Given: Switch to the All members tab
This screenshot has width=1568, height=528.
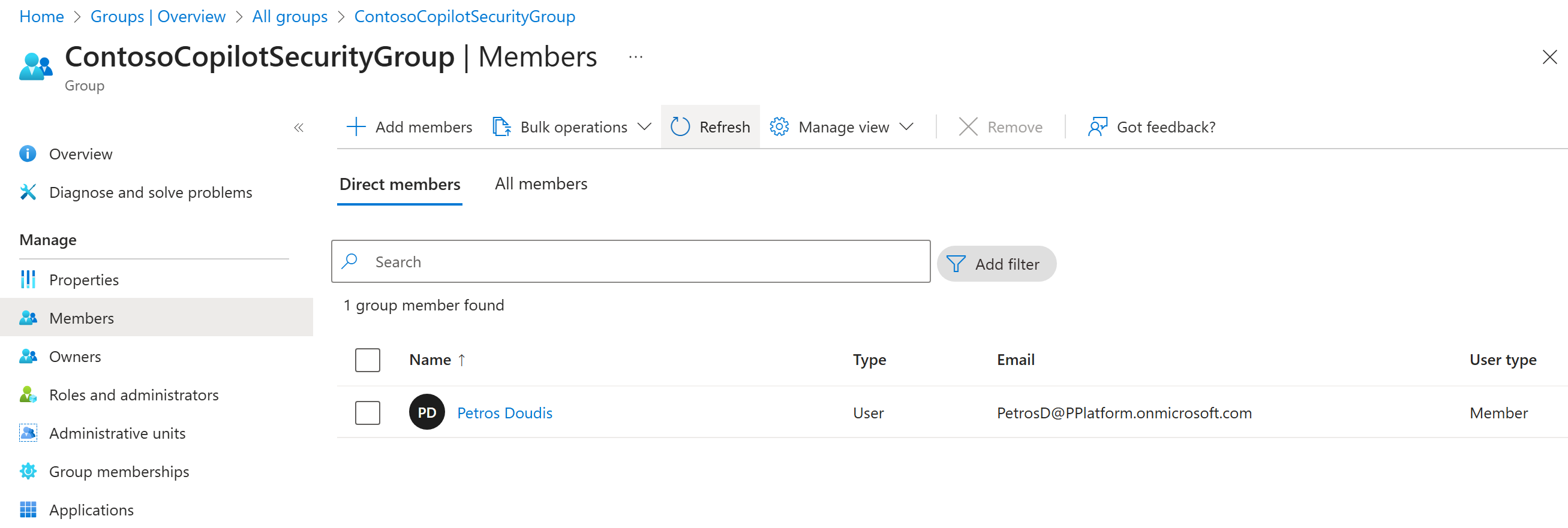Looking at the screenshot, I should [540, 184].
